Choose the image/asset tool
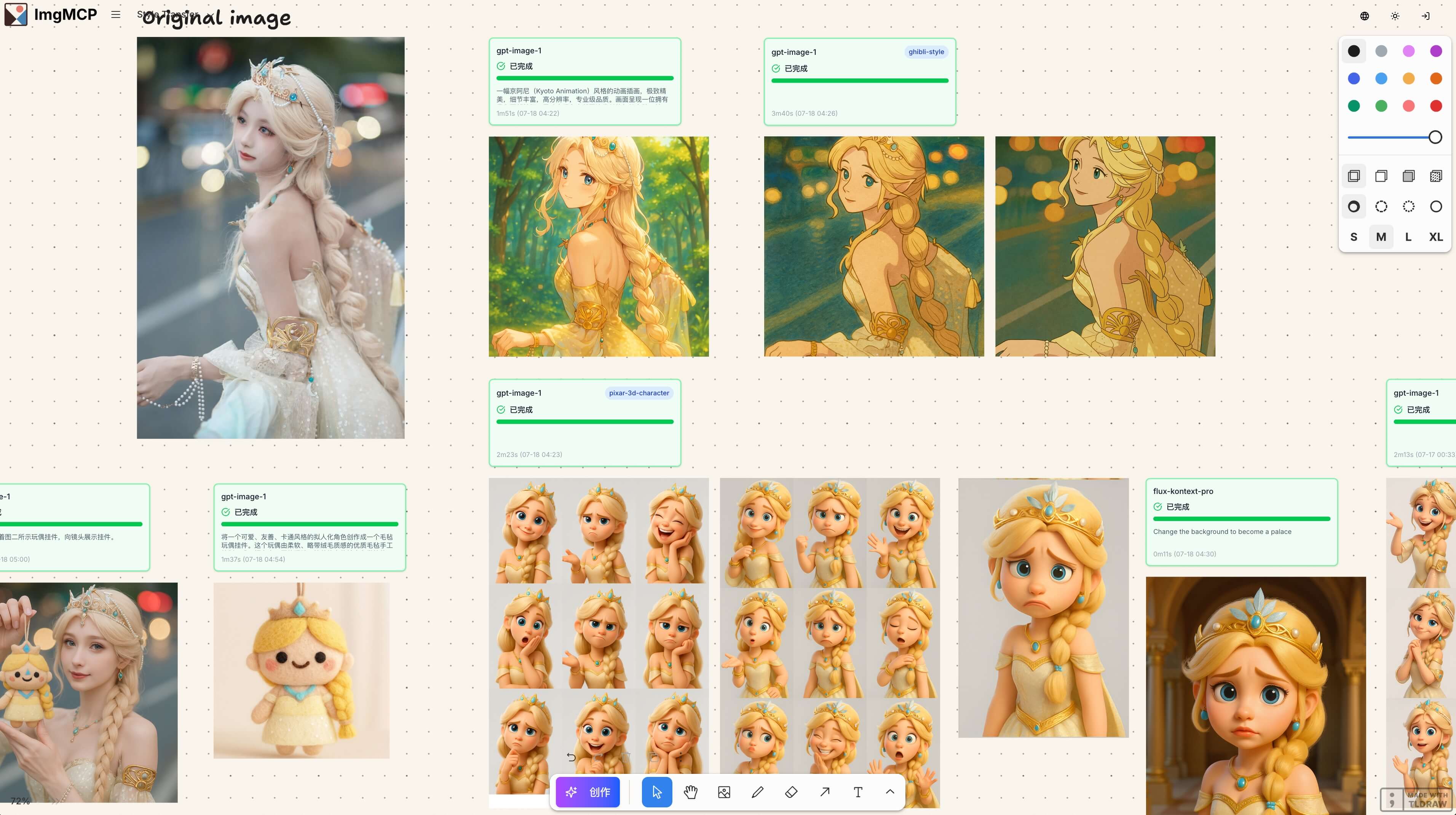The height and width of the screenshot is (815, 1456). pyautogui.click(x=724, y=792)
